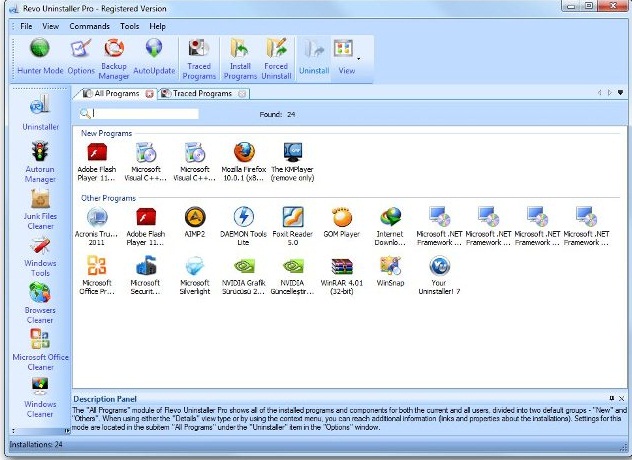Run AutoUpdate from the toolbar
Screen dimensions: 632x460
click(154, 56)
